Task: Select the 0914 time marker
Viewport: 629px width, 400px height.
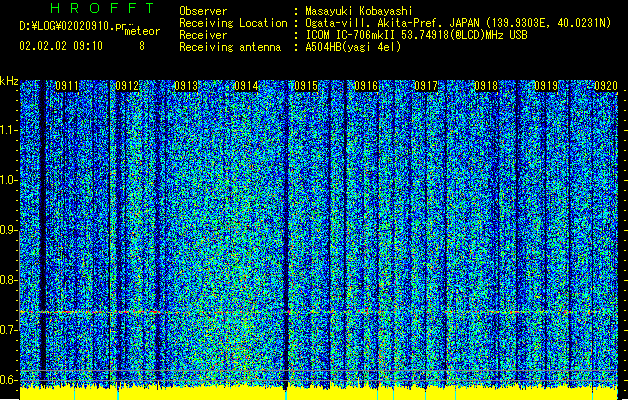Action: tap(246, 86)
